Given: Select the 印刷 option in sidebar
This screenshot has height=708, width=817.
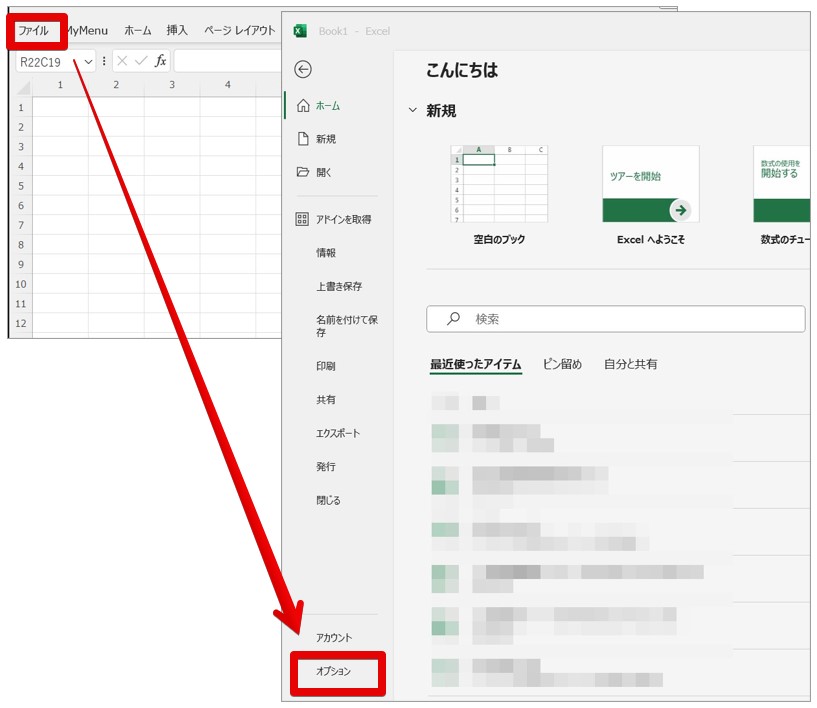Looking at the screenshot, I should click(326, 366).
